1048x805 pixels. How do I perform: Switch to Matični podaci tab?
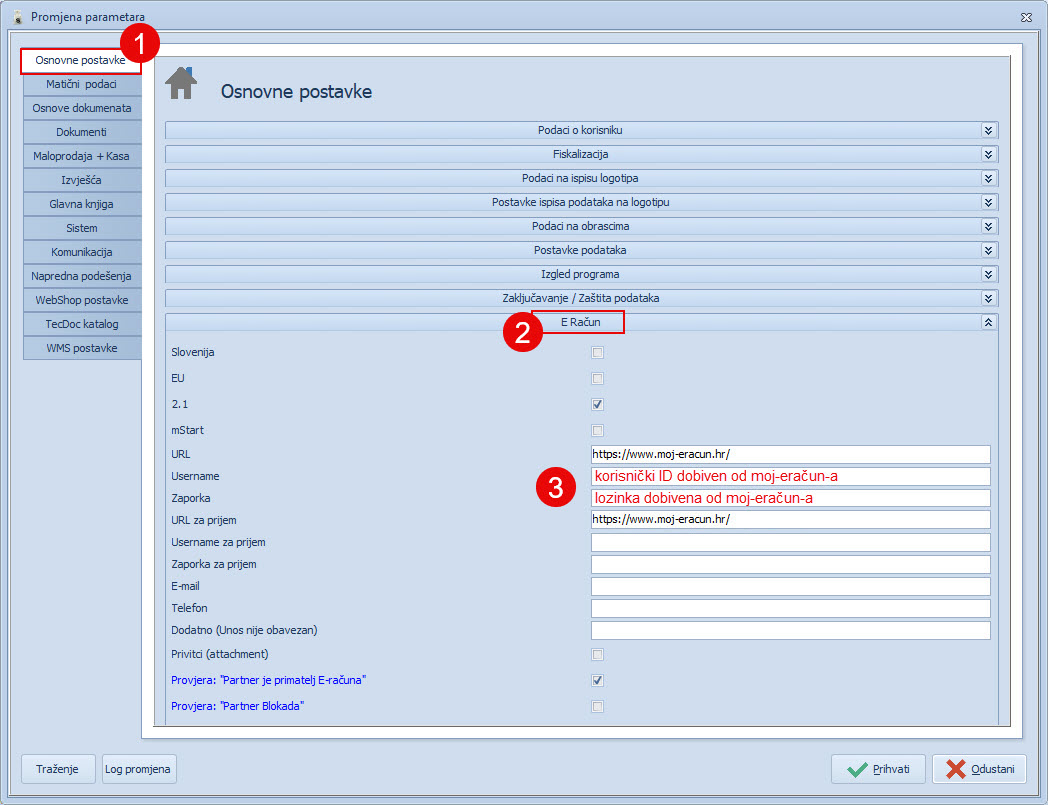tap(82, 84)
